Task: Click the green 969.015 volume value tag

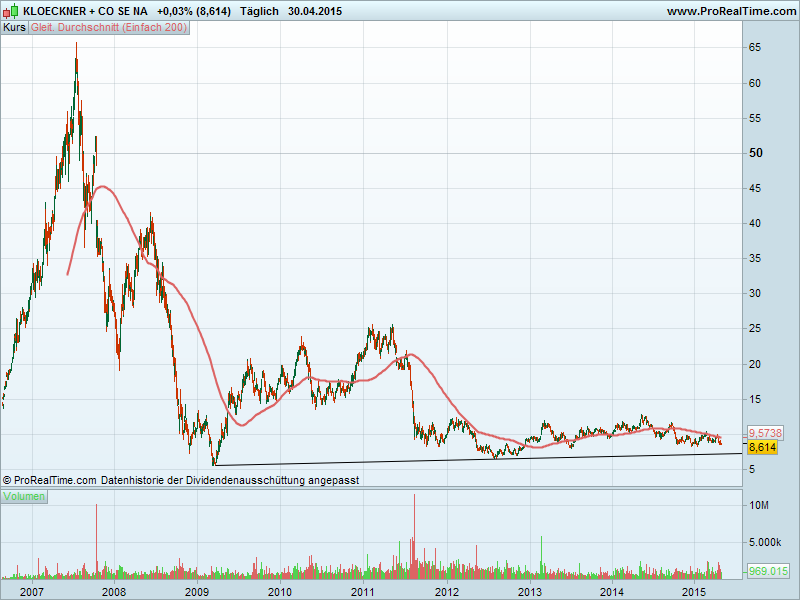Action: coord(768,571)
